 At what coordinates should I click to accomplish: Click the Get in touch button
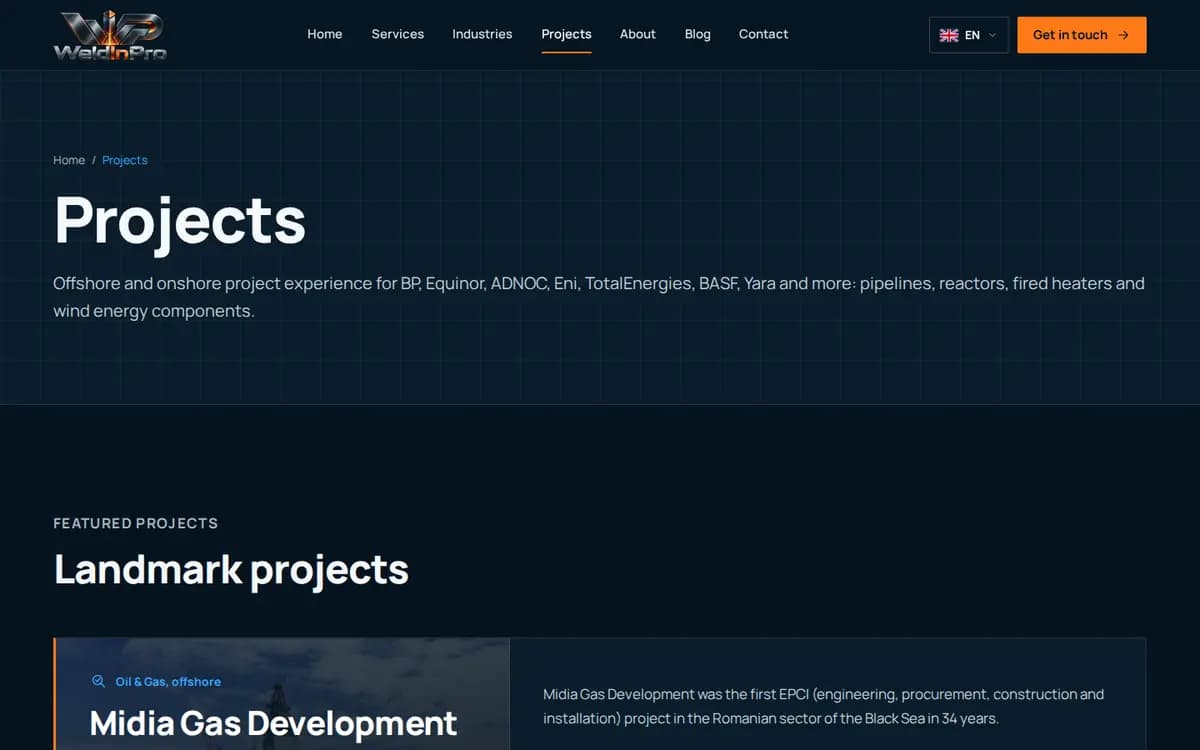coord(1082,35)
